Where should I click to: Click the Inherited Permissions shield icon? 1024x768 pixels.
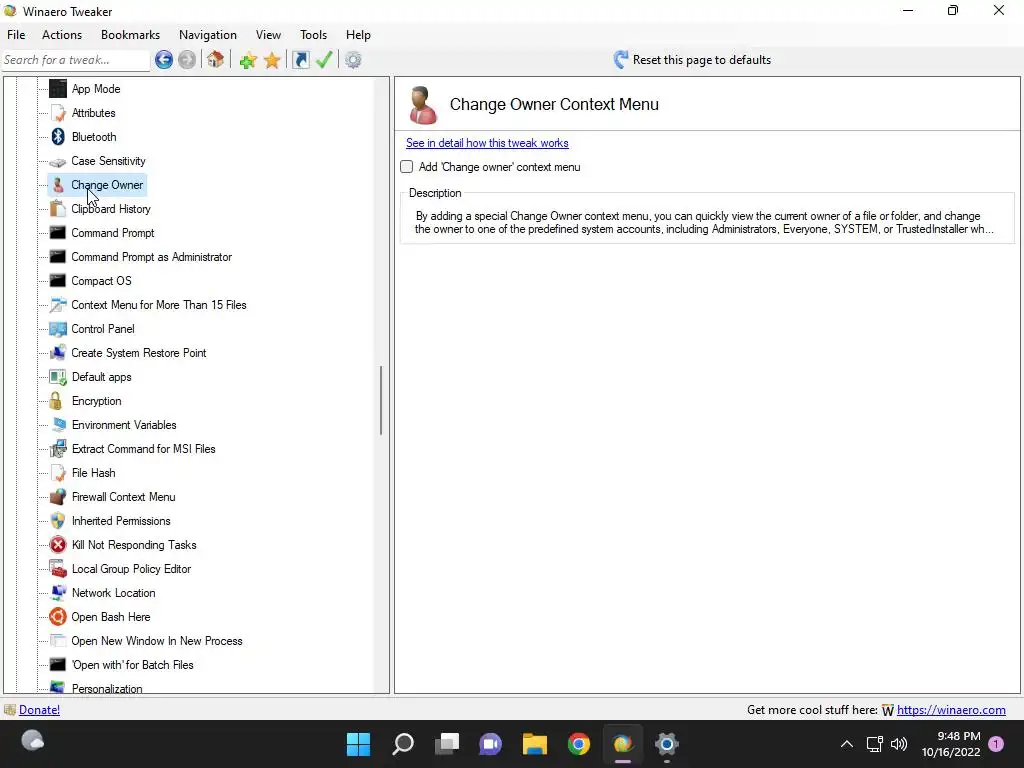58,520
